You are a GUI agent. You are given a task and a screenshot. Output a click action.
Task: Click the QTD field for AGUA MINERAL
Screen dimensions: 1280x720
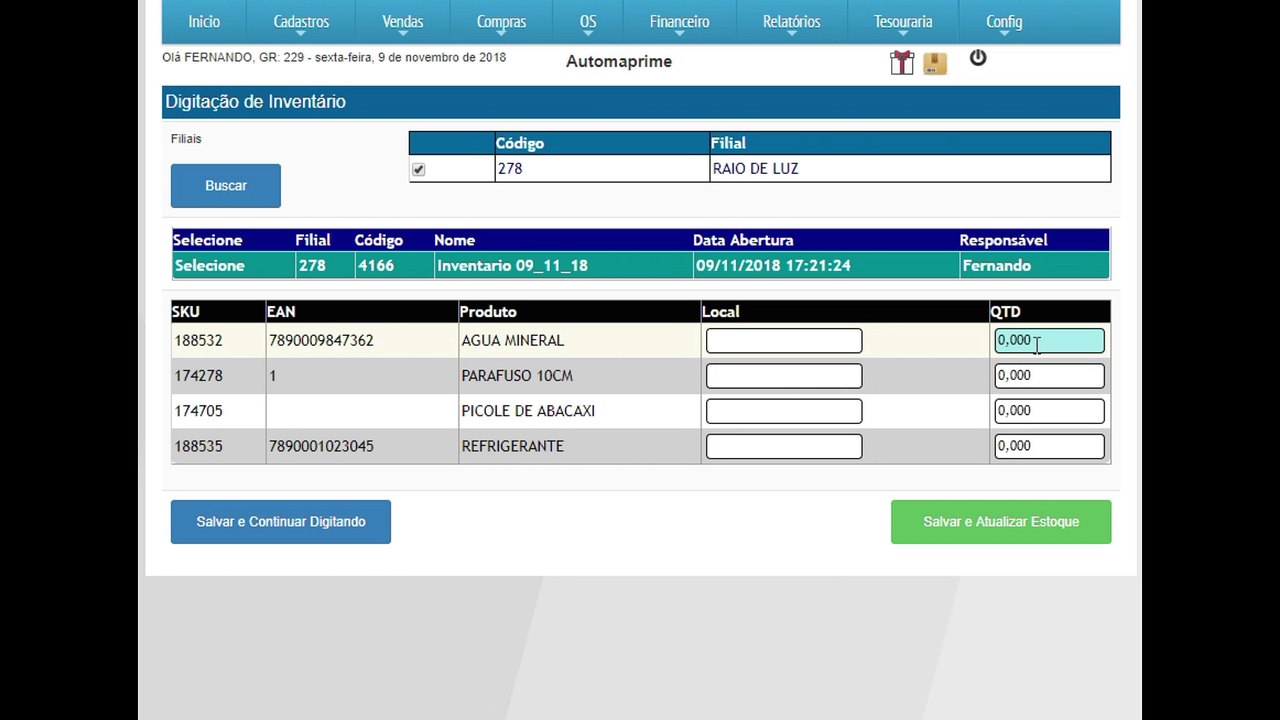1049,341
